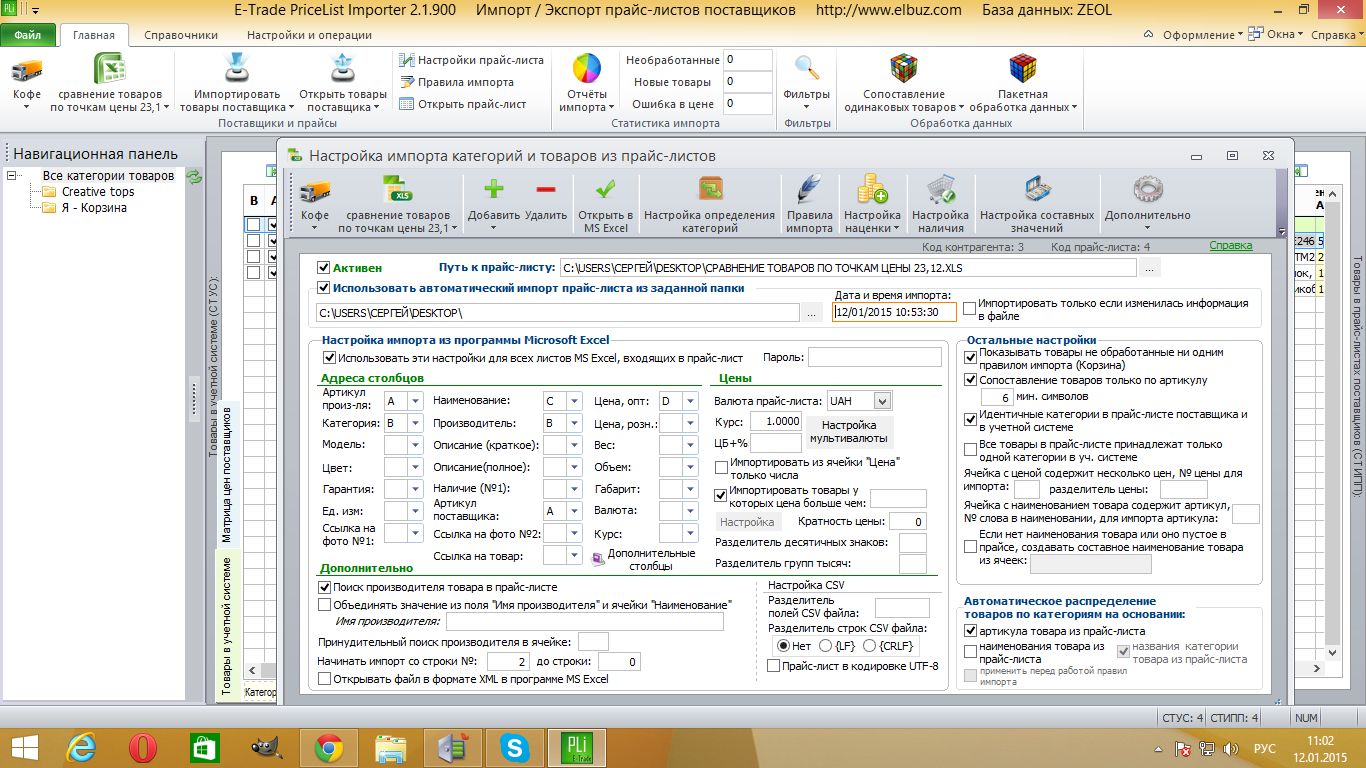
Task: Click the Кофе truck icon in the dialog toolbar
Action: 315,192
